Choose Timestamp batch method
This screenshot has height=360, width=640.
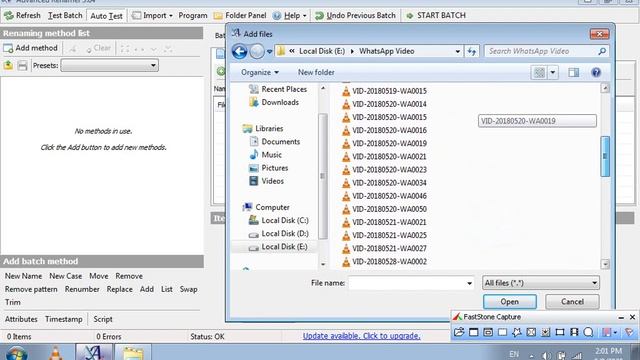(64, 319)
